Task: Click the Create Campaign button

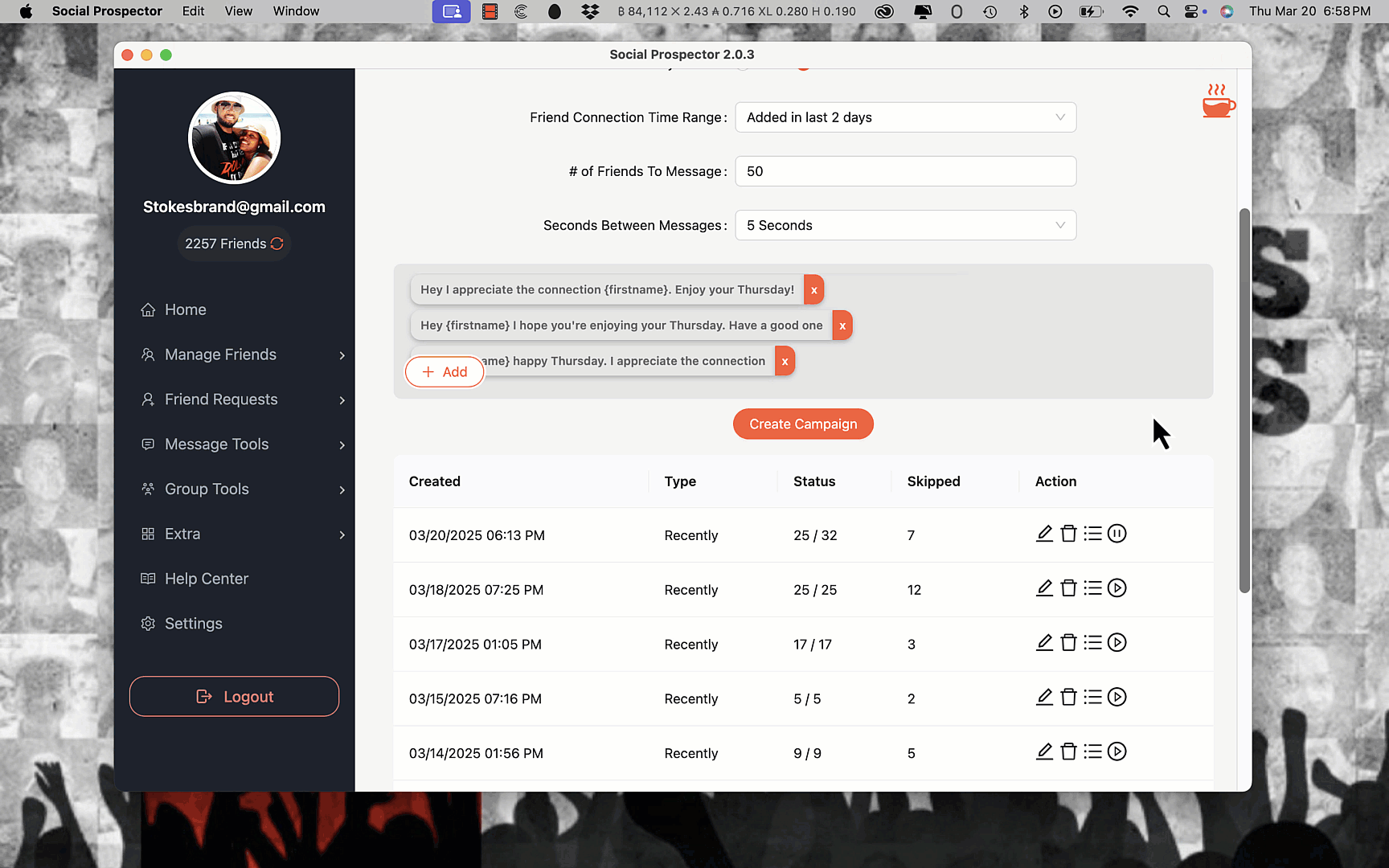Action: (803, 424)
